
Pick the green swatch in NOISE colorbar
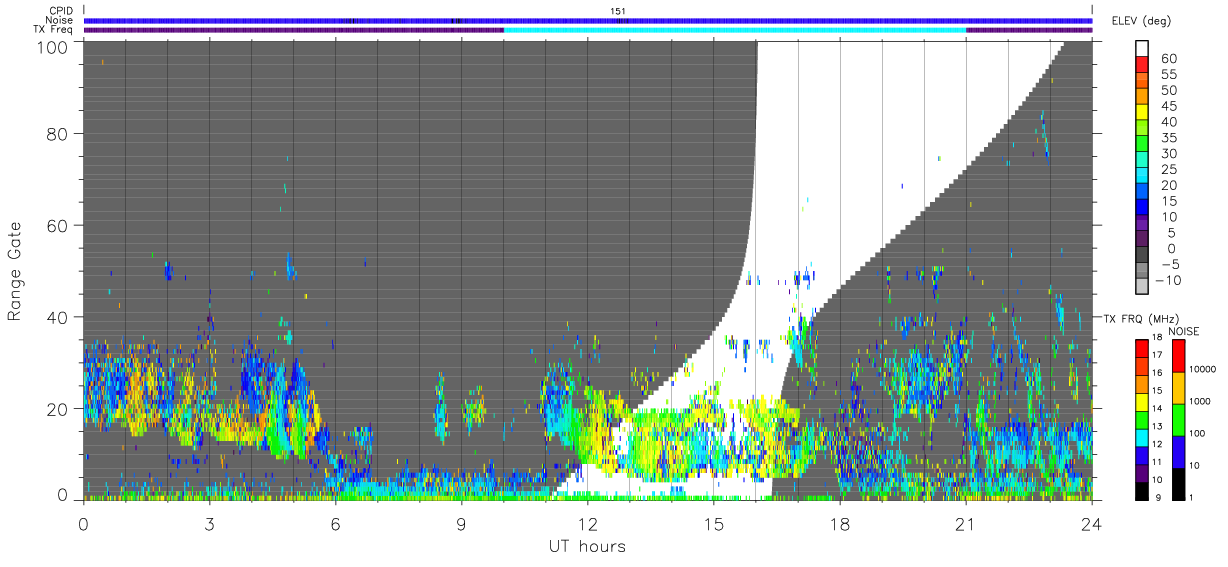(1178, 420)
